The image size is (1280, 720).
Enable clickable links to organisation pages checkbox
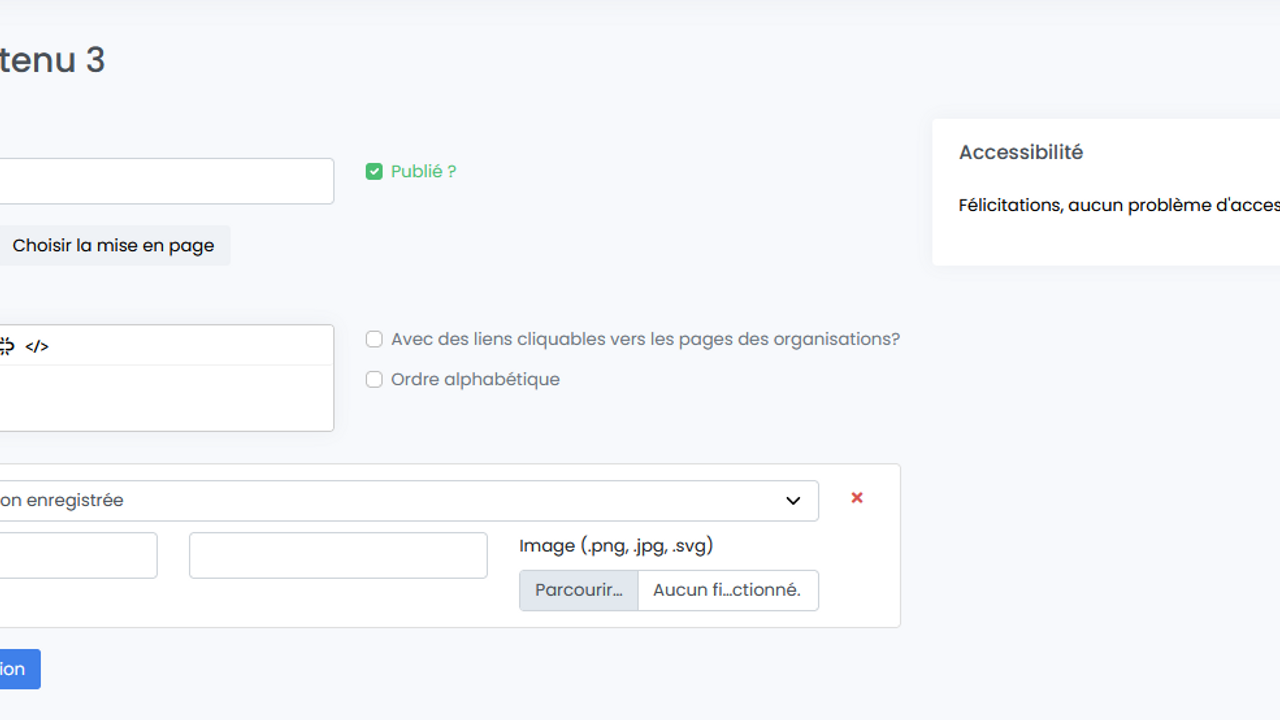coord(374,339)
